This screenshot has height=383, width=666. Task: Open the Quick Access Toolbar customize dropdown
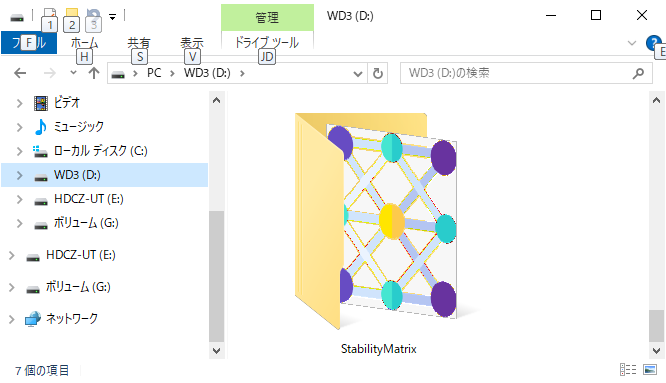point(113,17)
